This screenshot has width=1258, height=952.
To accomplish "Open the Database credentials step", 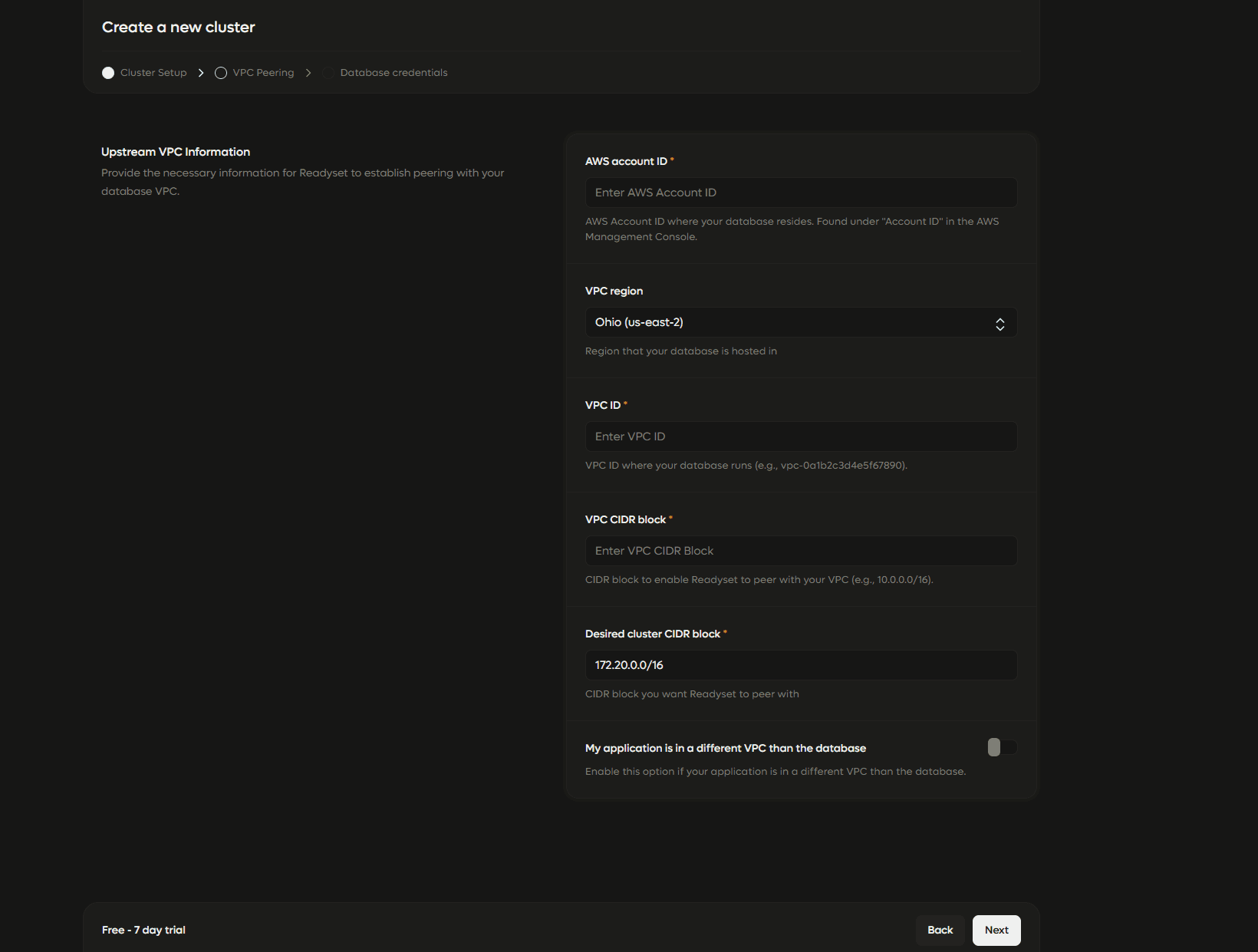I will pyautogui.click(x=394, y=73).
